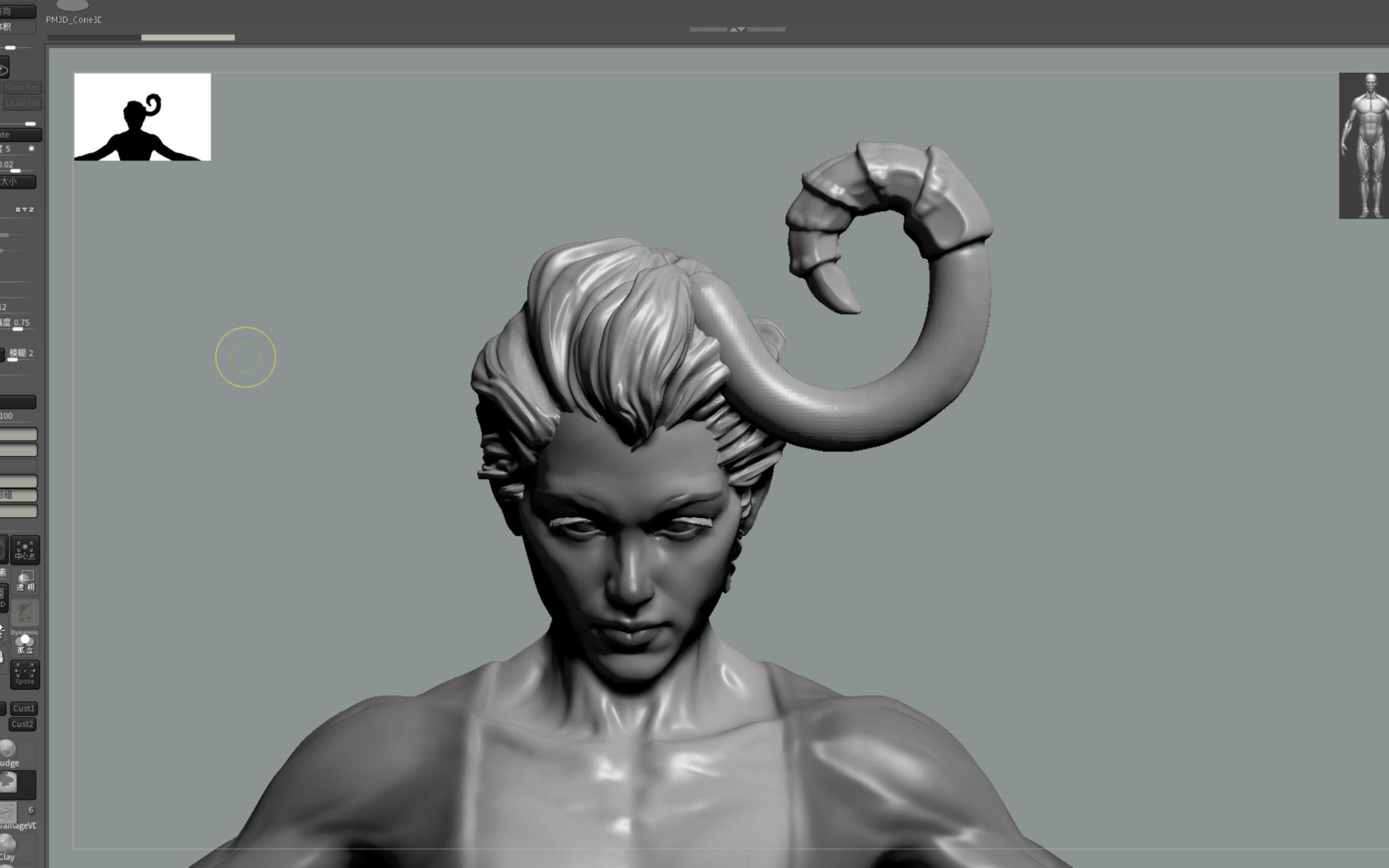Toggle the 透明 transparency mode icon

coord(25,580)
